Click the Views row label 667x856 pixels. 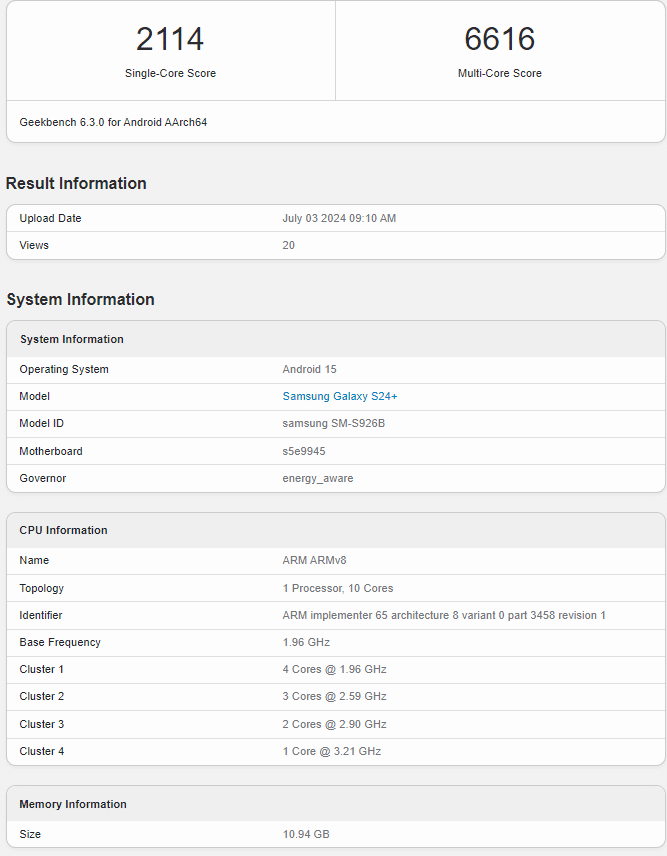(x=34, y=245)
